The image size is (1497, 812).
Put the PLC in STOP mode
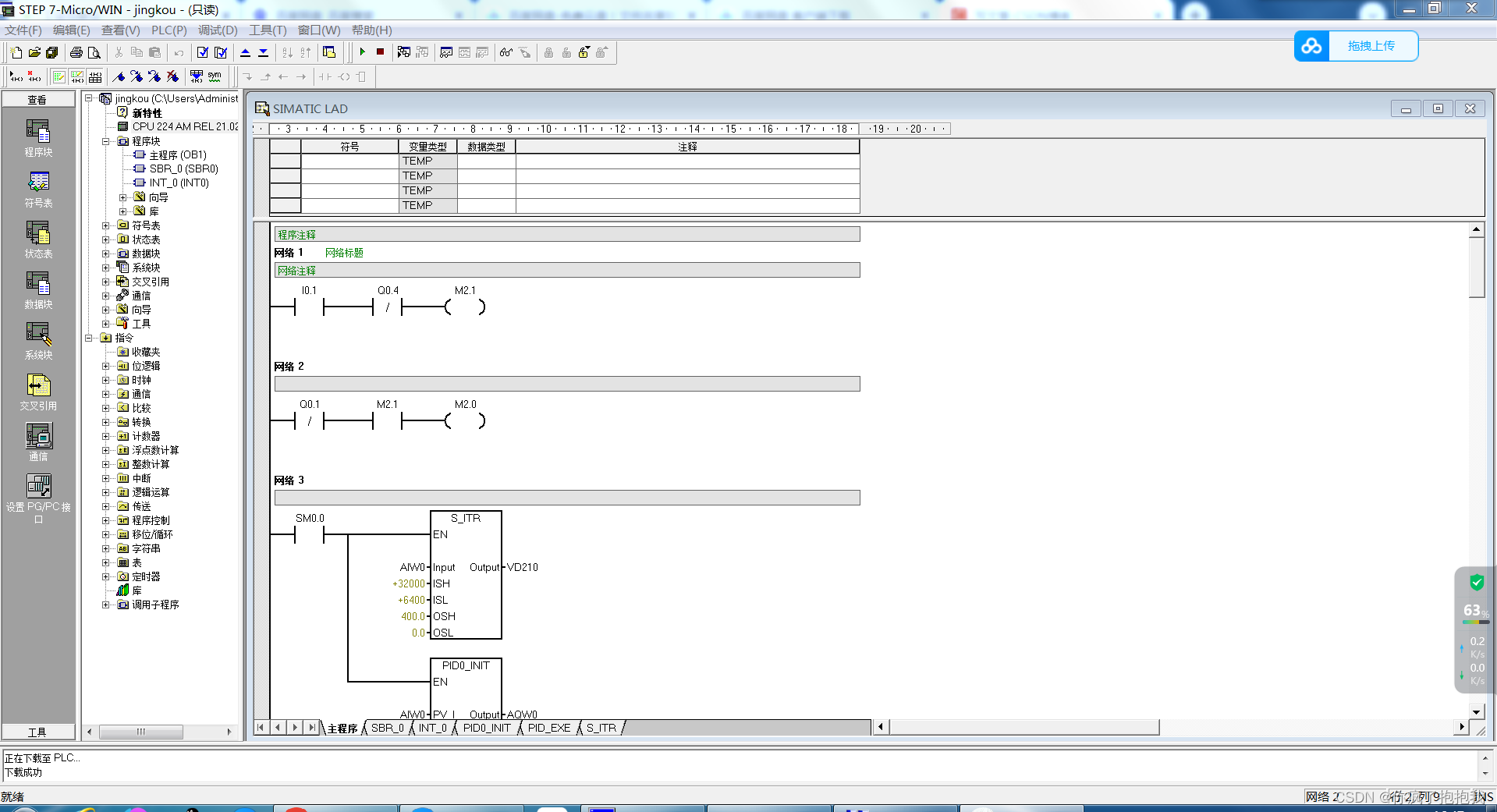coord(380,52)
